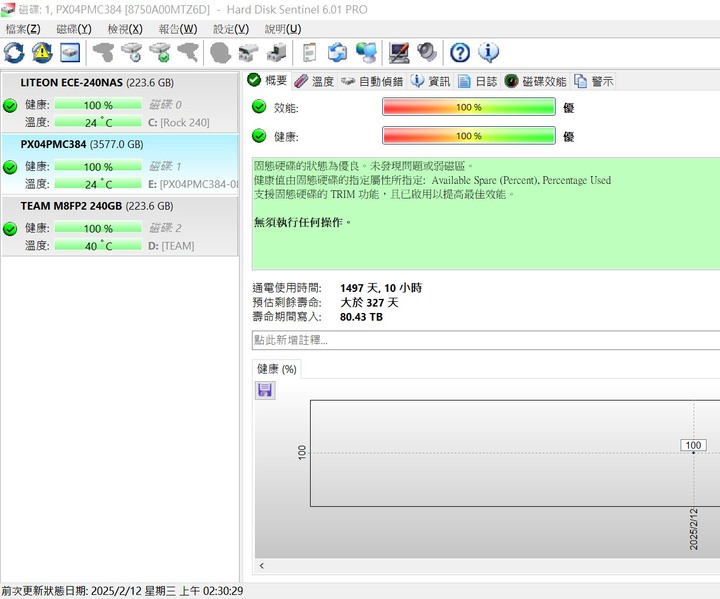Open the 磁碟(Y) menu
Screen dimensions: 720x599
(74, 29)
